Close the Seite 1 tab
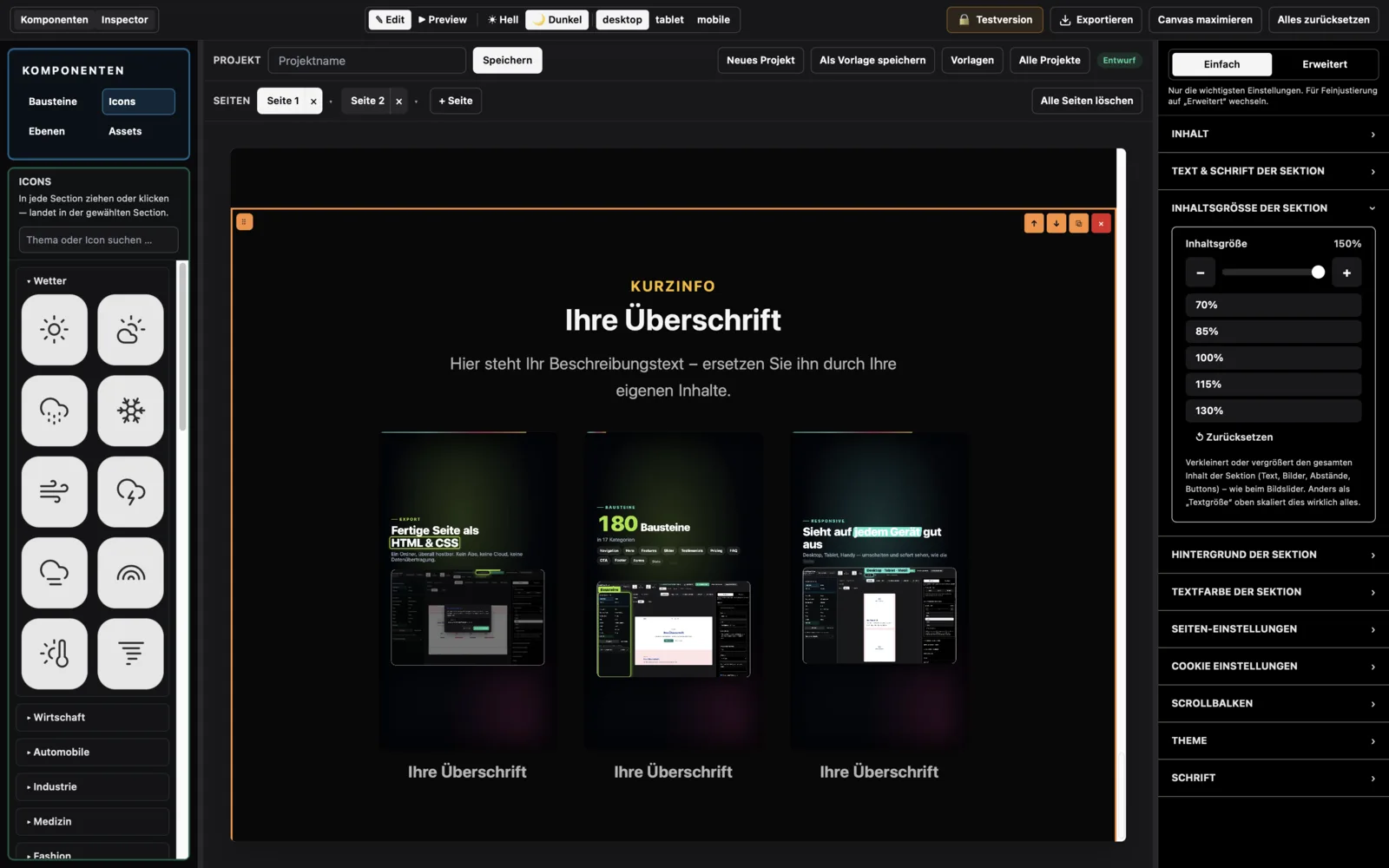This screenshot has width=1389, height=868. pos(313,102)
